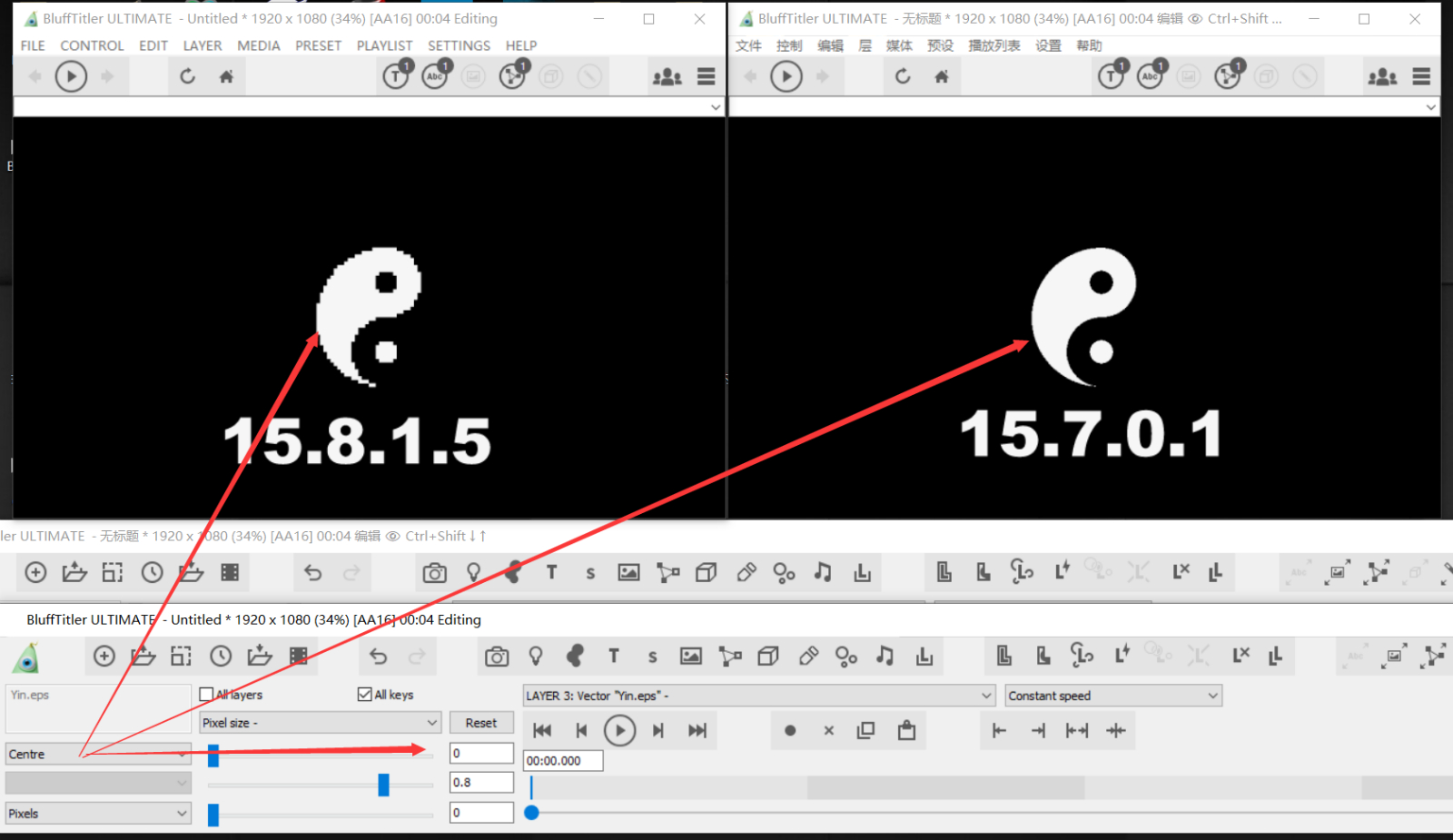Open the PRESET menu

(318, 45)
